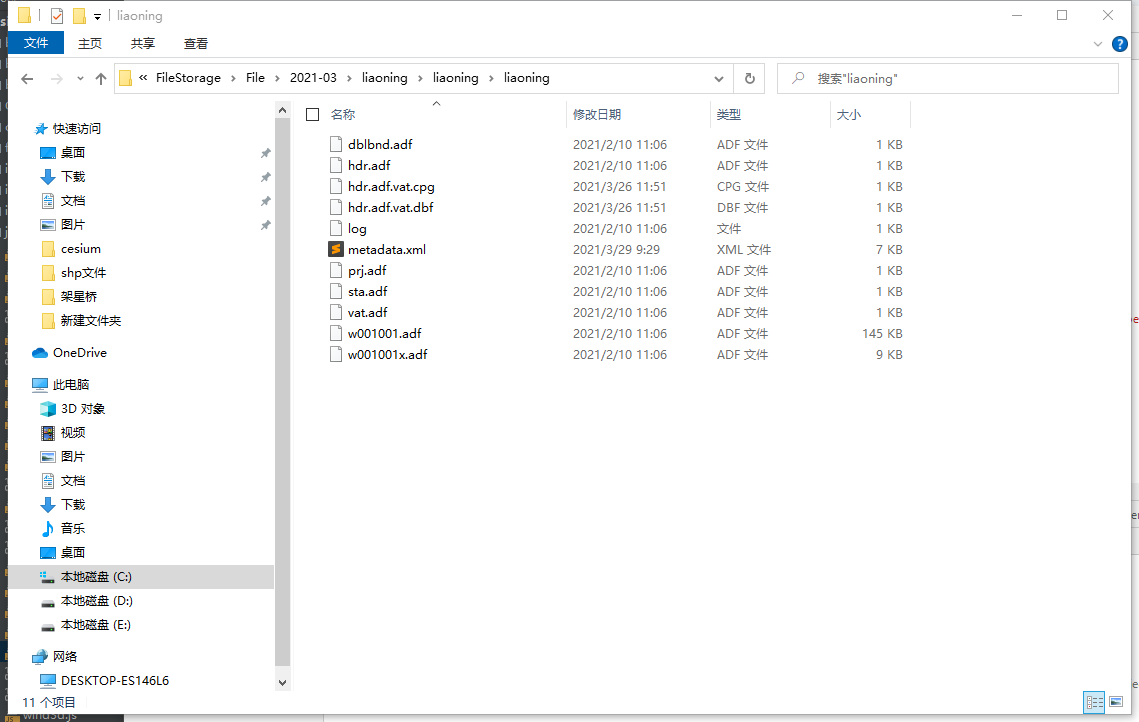Select 此电脑 in navigation pane
This screenshot has width=1139, height=722.
coord(70,384)
